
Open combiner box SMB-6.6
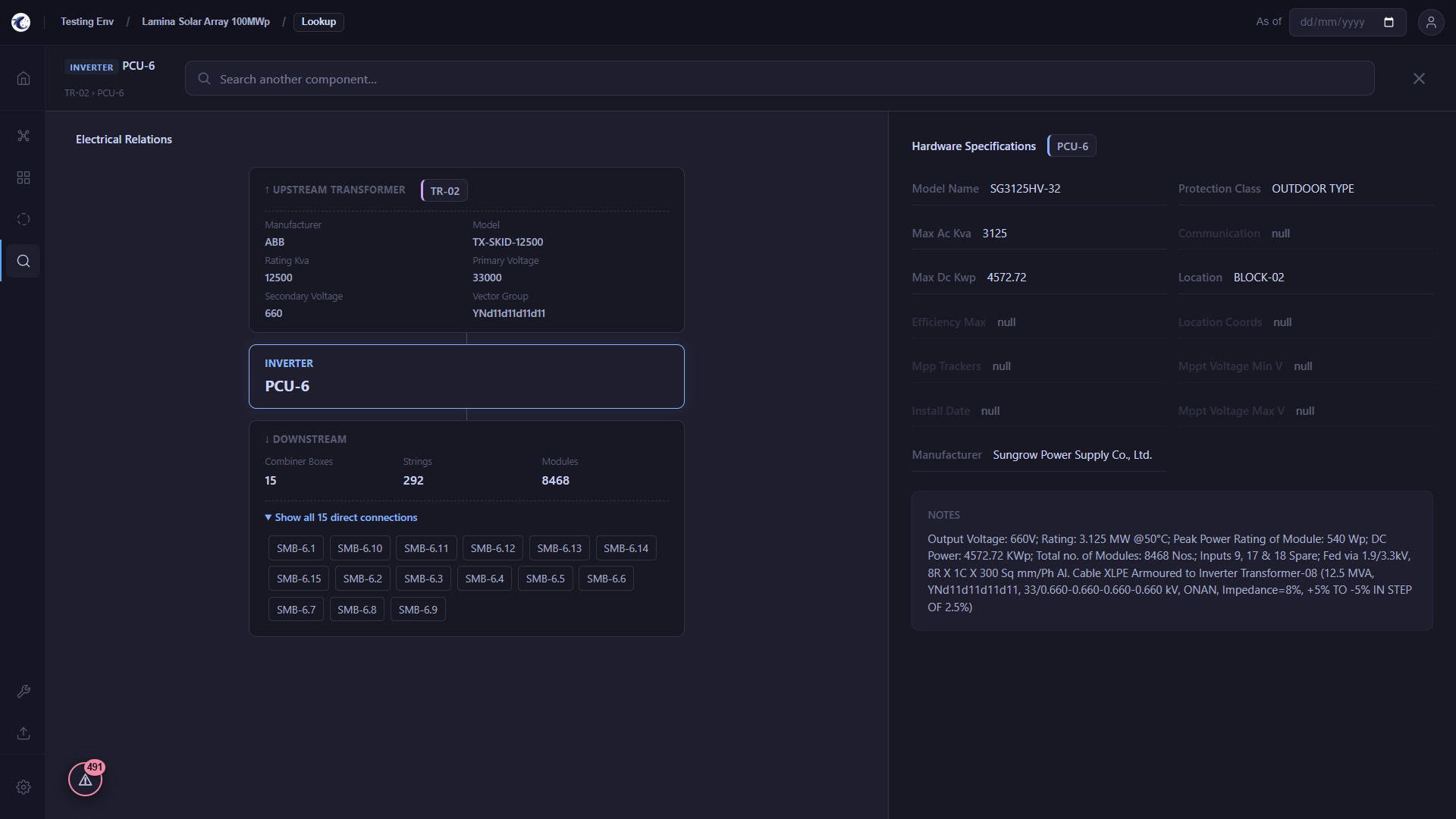pyautogui.click(x=606, y=579)
